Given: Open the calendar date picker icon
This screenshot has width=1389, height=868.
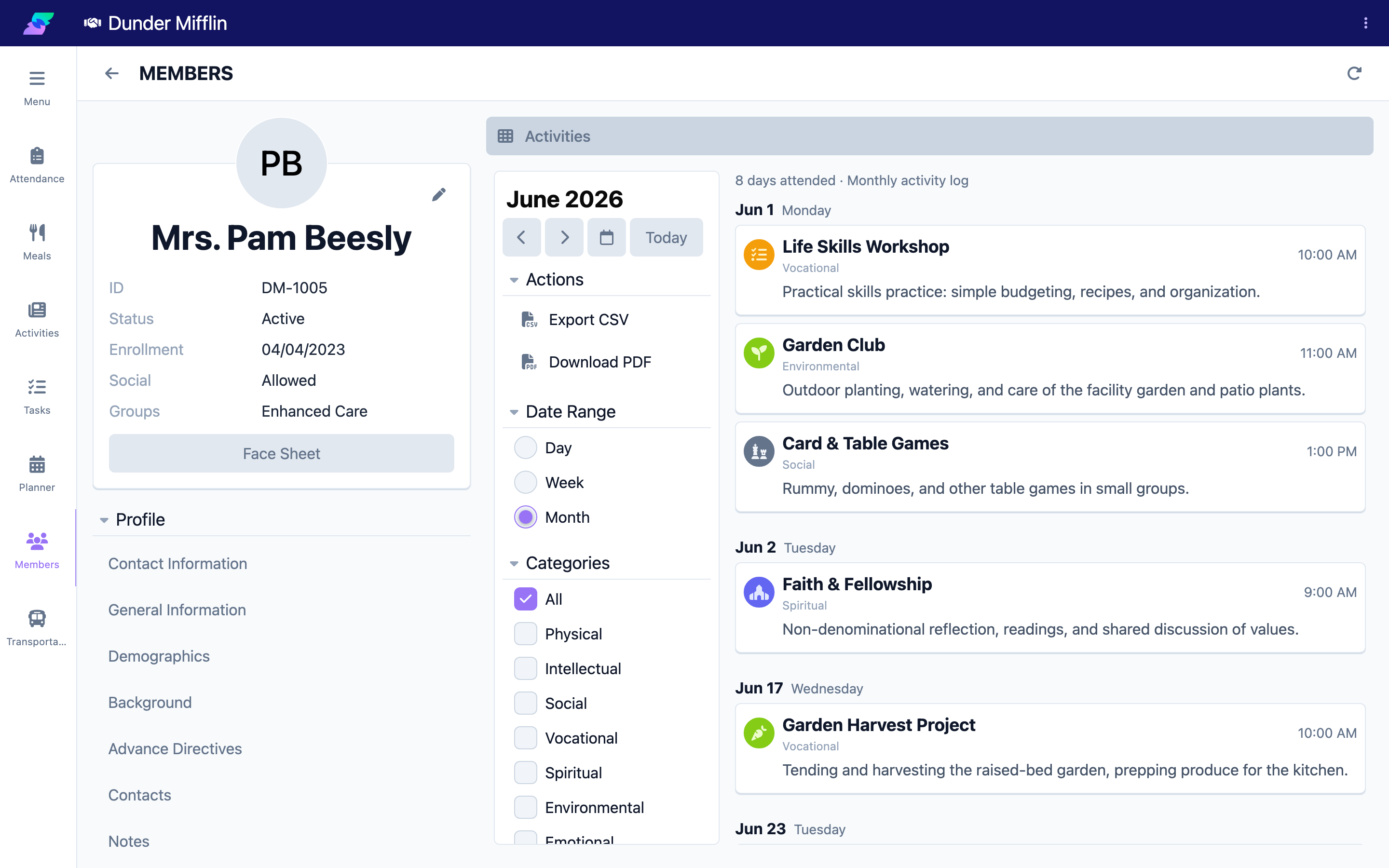Looking at the screenshot, I should pyautogui.click(x=607, y=237).
